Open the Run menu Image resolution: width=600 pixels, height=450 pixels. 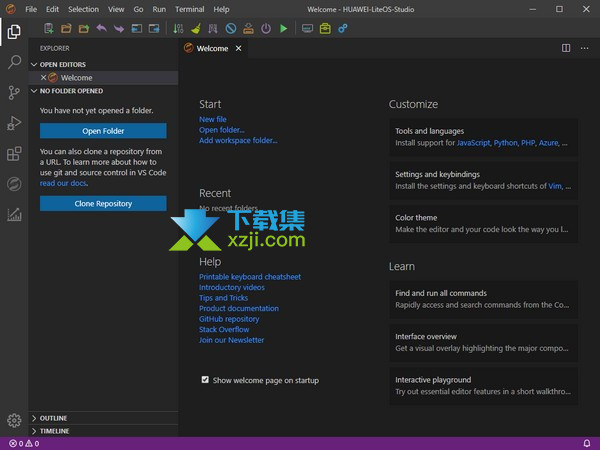[x=159, y=9]
